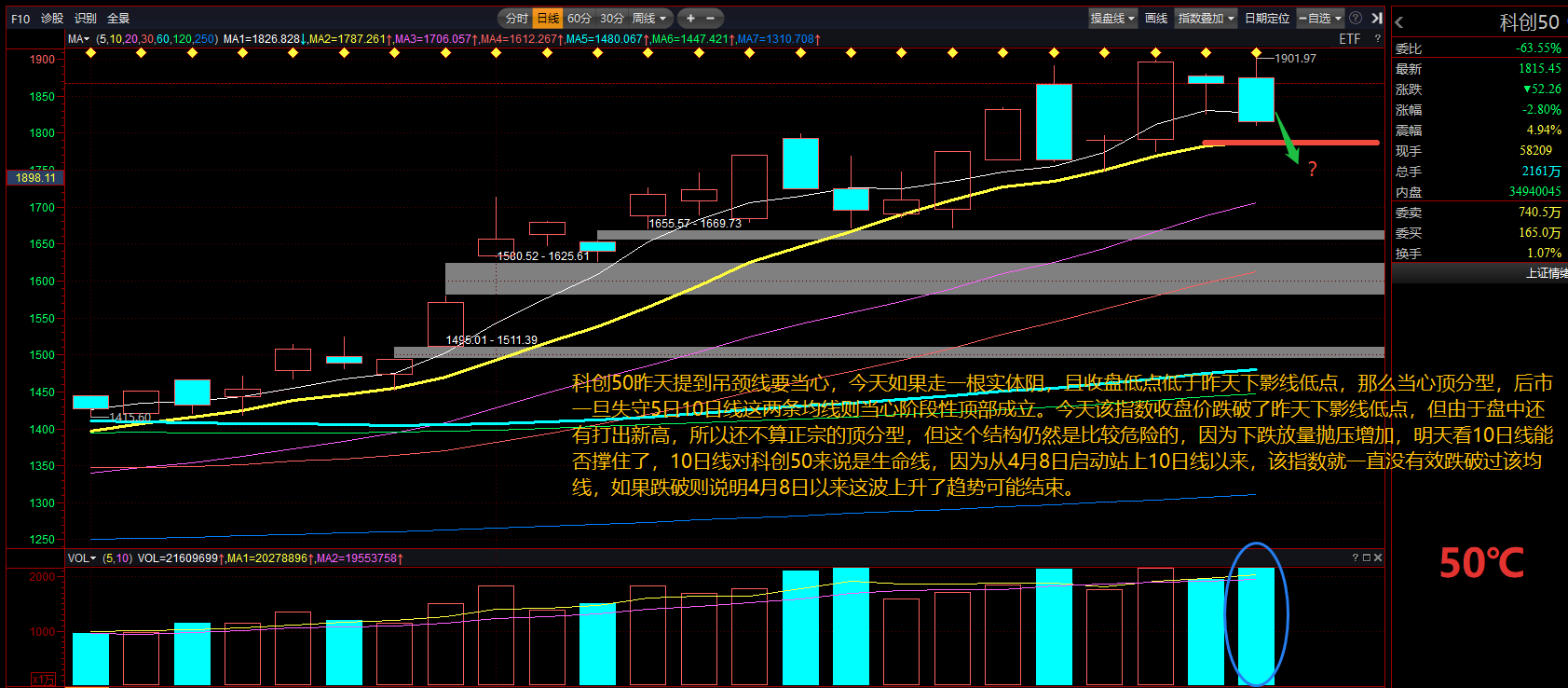Select the 涨幅 value -2.80%

click(x=1542, y=110)
